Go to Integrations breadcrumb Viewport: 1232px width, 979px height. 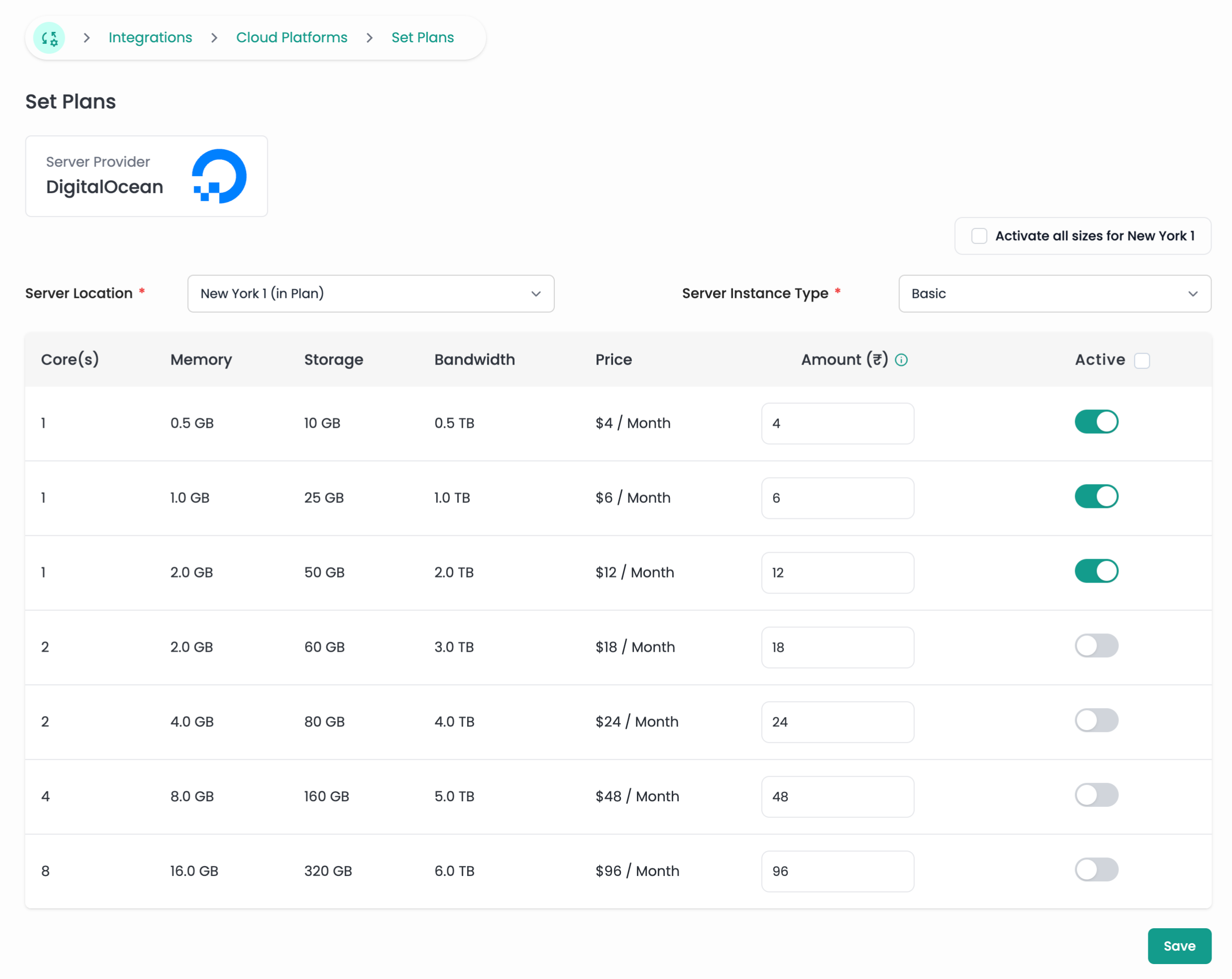pyautogui.click(x=150, y=38)
